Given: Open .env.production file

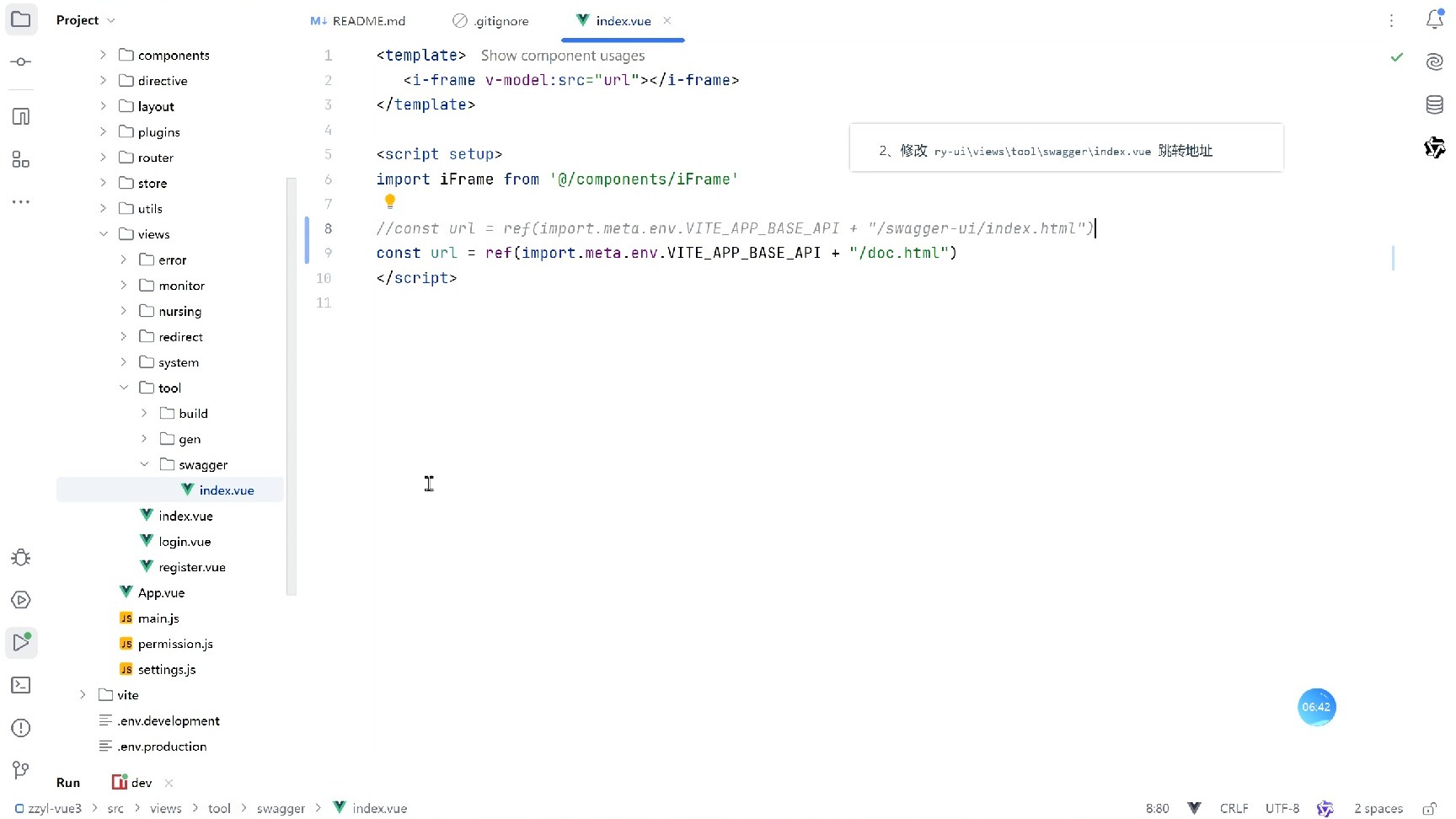Looking at the screenshot, I should tap(162, 747).
